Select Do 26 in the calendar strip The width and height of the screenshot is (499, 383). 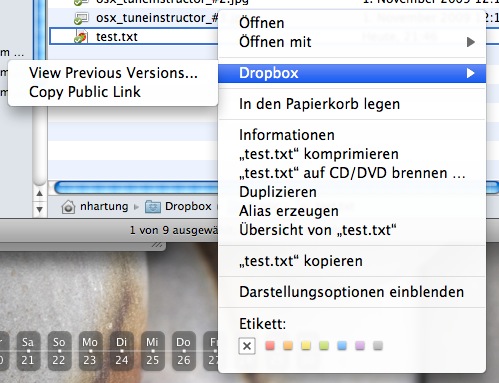pyautogui.click(x=184, y=351)
